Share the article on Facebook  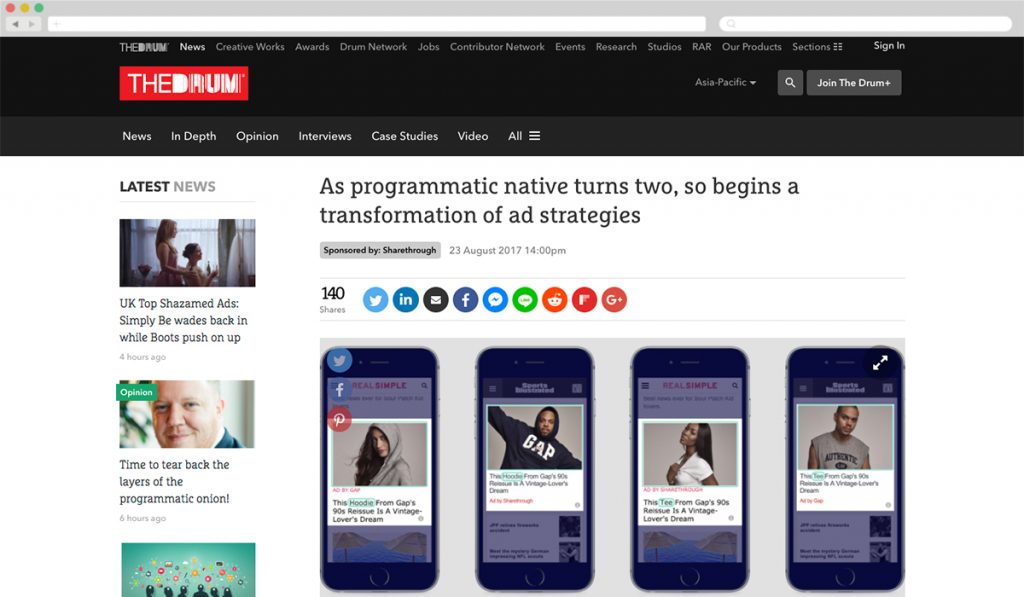[x=465, y=299]
